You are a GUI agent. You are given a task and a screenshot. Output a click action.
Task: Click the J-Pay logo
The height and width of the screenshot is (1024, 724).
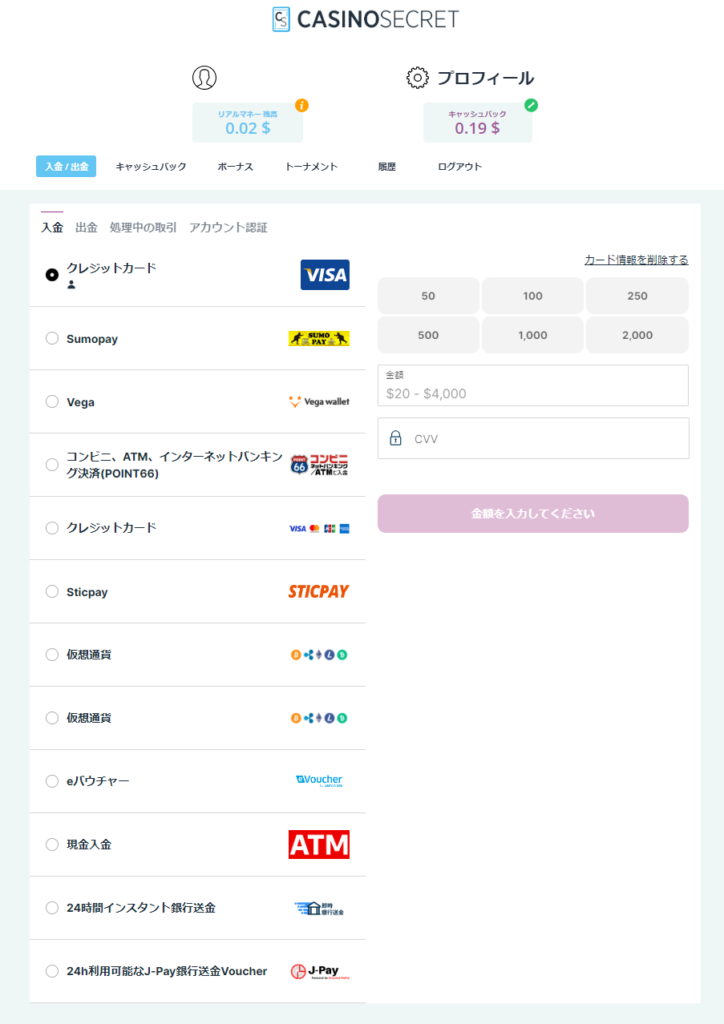(x=319, y=971)
